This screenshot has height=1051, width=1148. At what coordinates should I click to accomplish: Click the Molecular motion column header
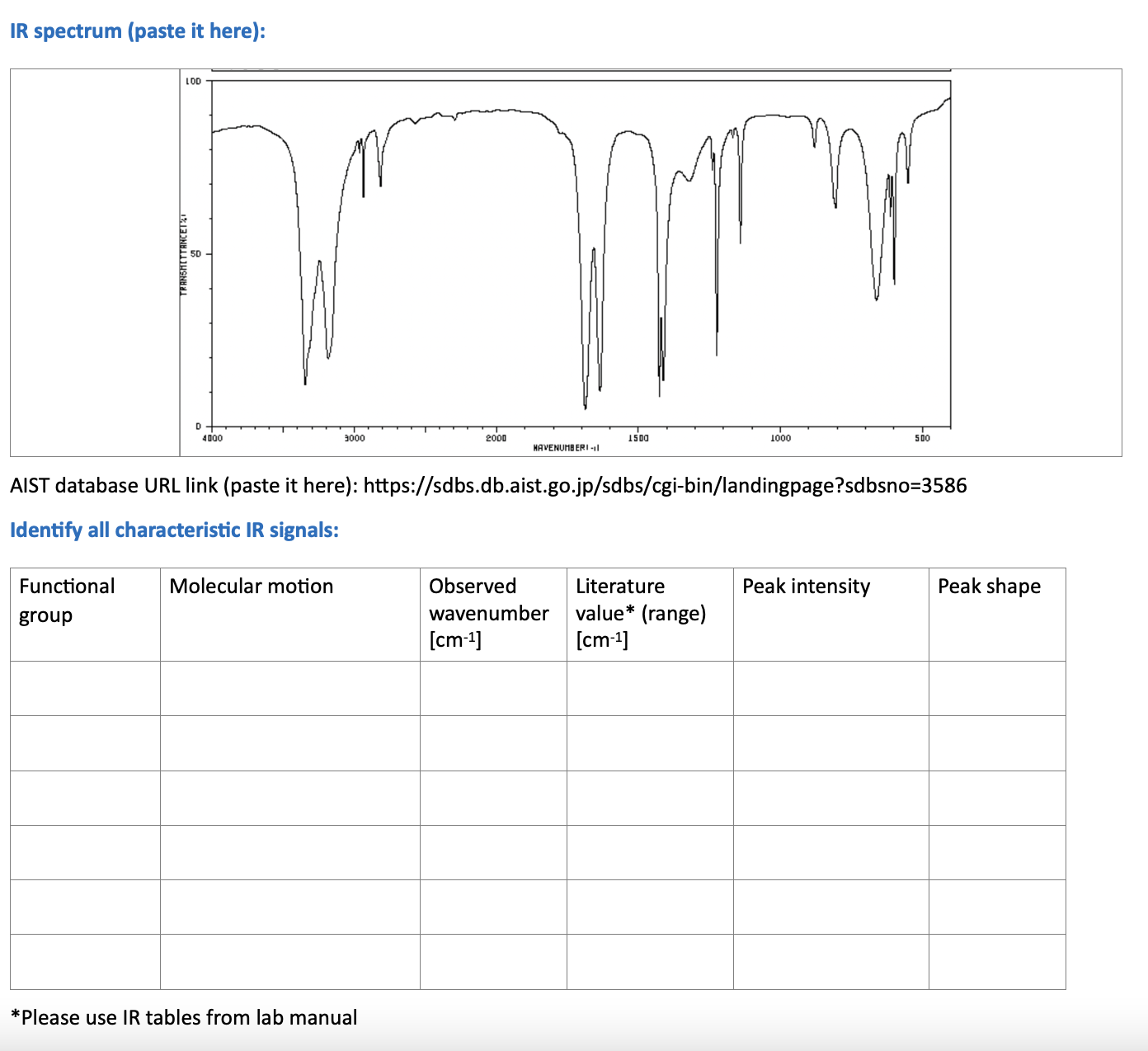[x=252, y=587]
